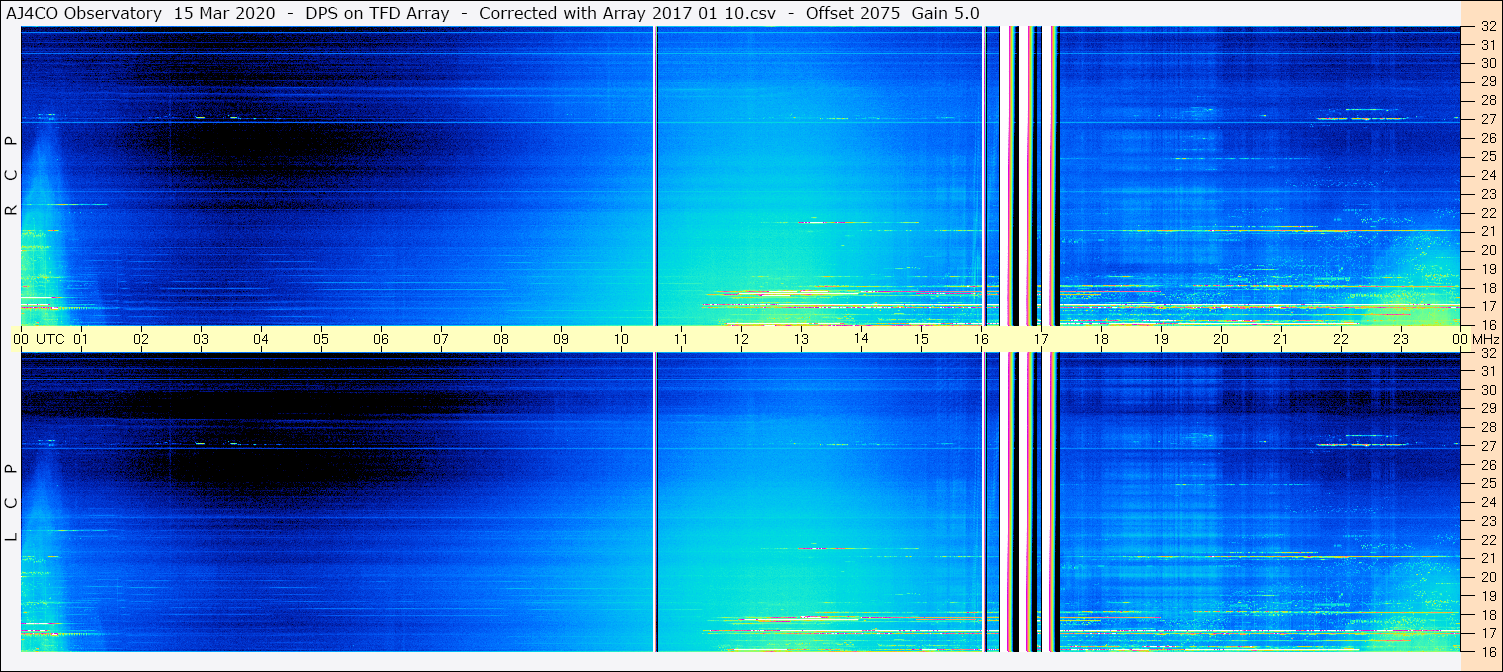
Task: Select hour 23 on the UTC time axis
Action: [1401, 339]
